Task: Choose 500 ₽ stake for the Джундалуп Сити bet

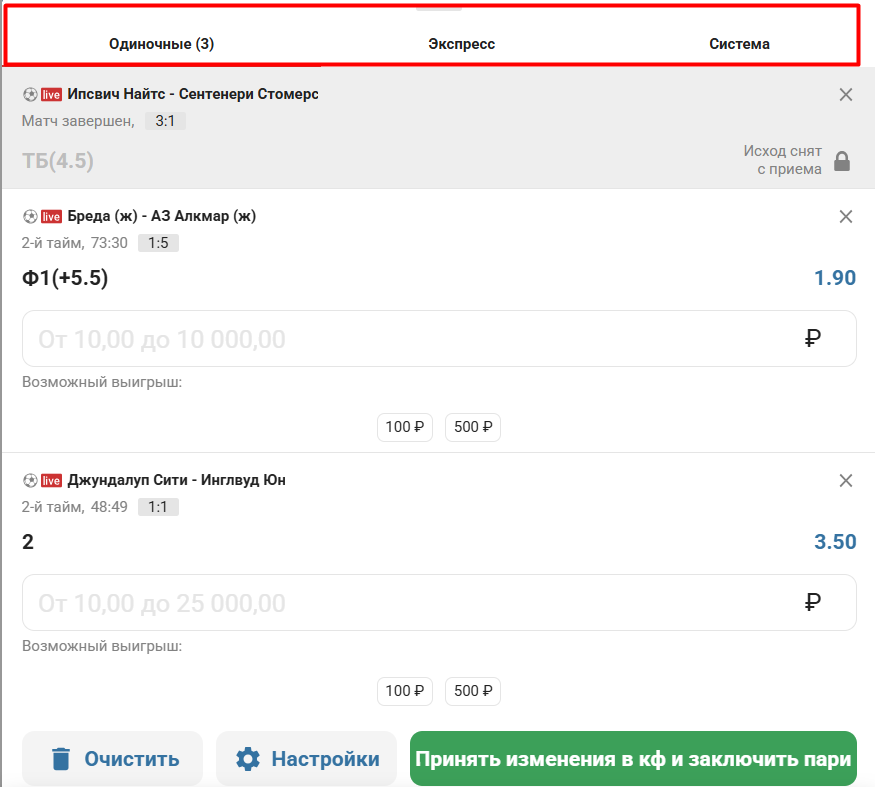Action: point(473,691)
